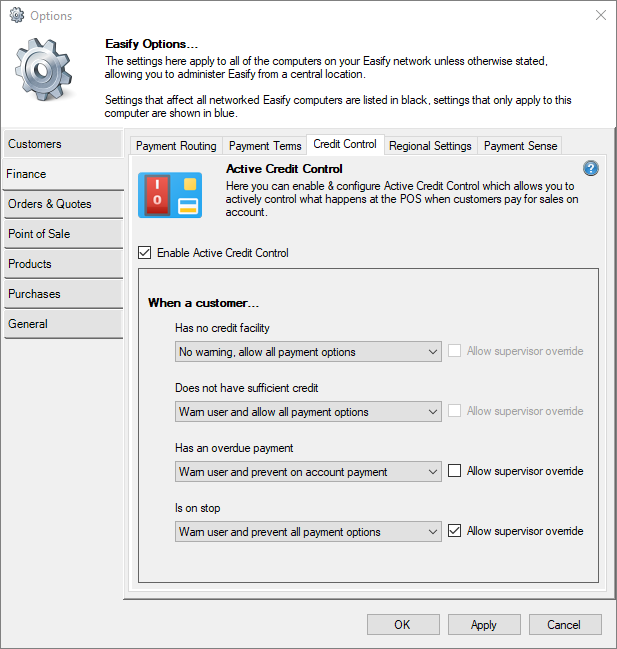Open the Customers options category
Viewport: 617px width, 649px height.
click(62, 144)
